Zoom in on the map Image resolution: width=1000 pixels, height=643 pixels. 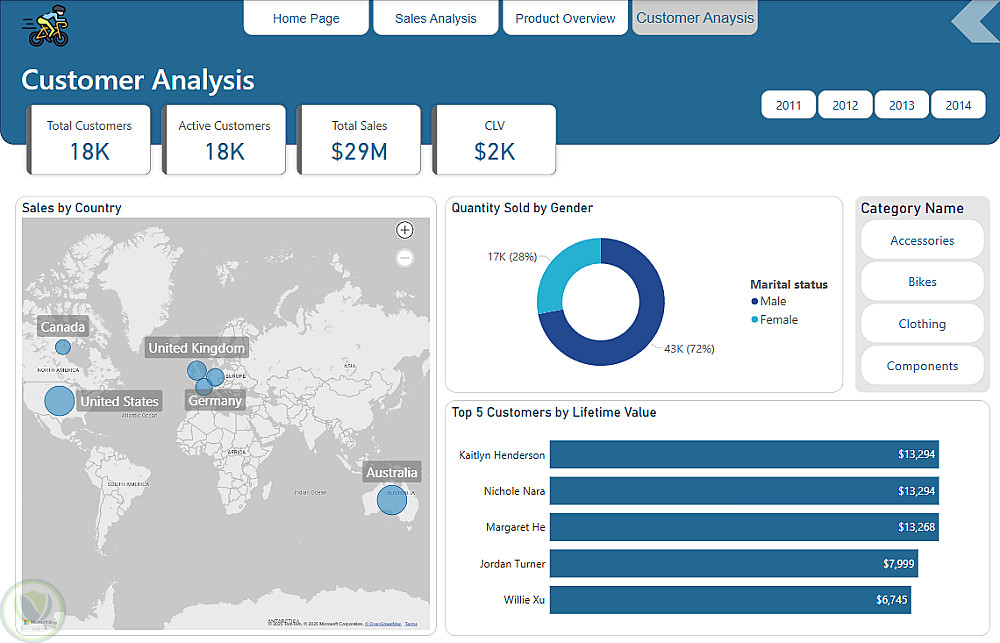pyautogui.click(x=405, y=230)
